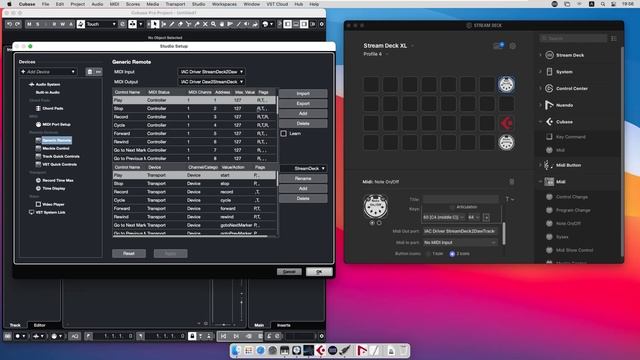The height and width of the screenshot is (360, 640).
Task: Expand the Midi Button category
Action: pyautogui.click(x=540, y=165)
